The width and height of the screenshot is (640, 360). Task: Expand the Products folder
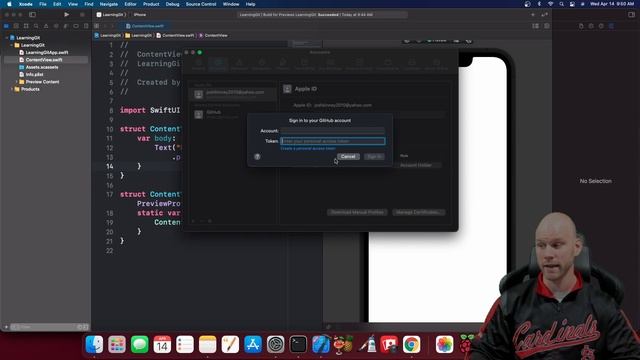[11, 89]
